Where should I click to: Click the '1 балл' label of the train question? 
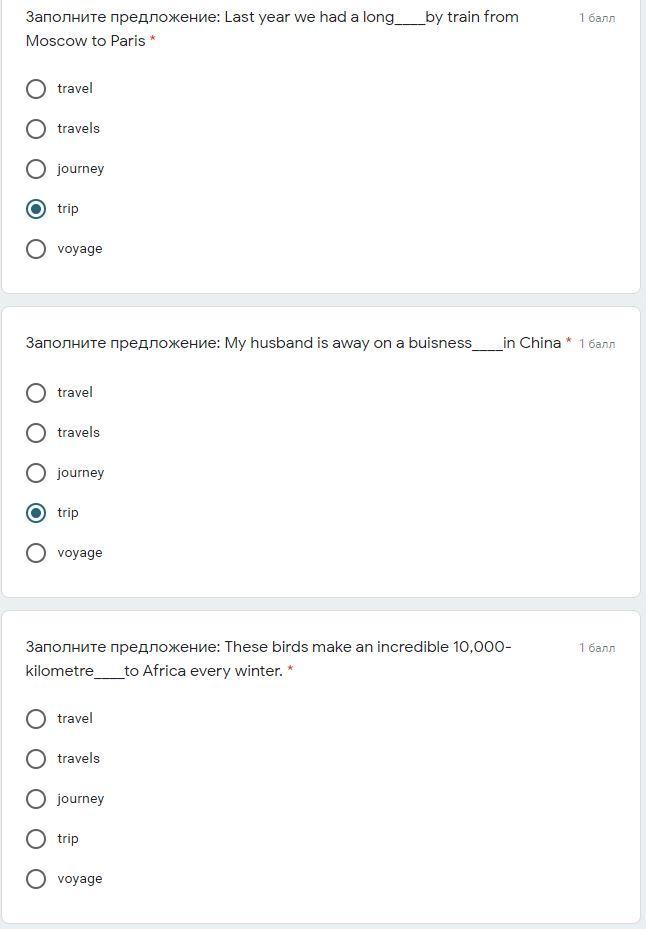pyautogui.click(x=597, y=18)
